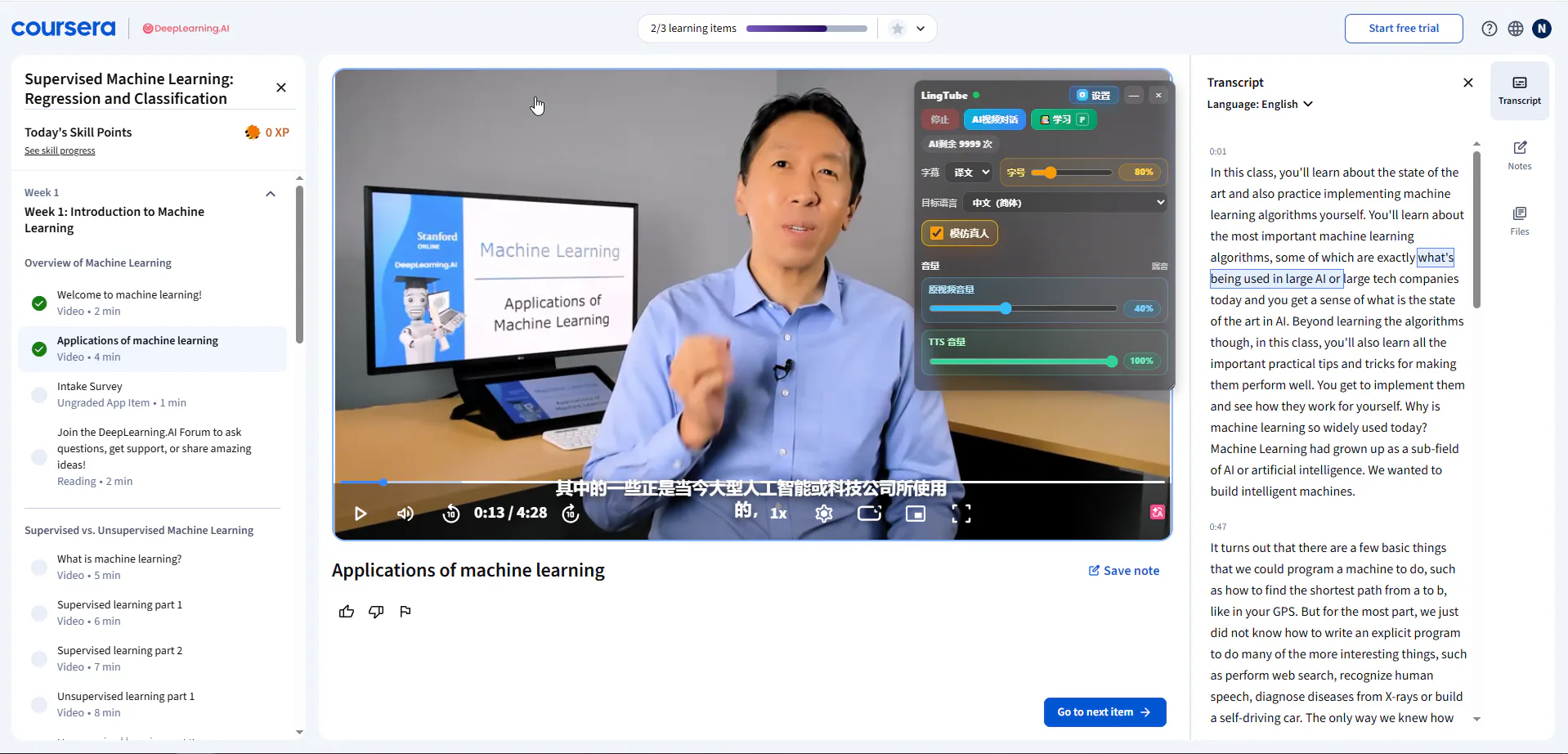
Task: Mute the video volume speaker icon
Action: tap(405, 514)
